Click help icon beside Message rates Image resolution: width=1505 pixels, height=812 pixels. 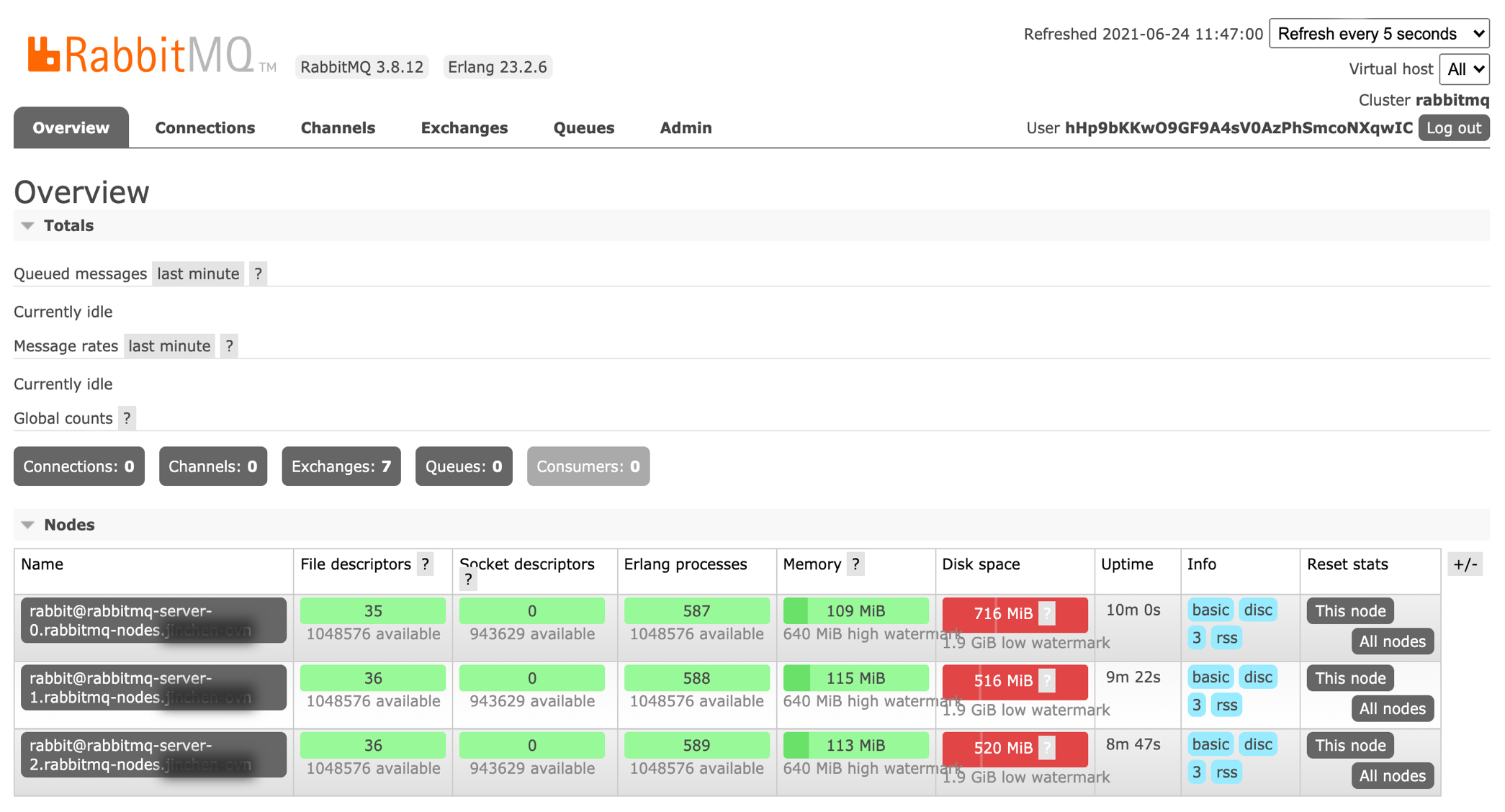(229, 346)
